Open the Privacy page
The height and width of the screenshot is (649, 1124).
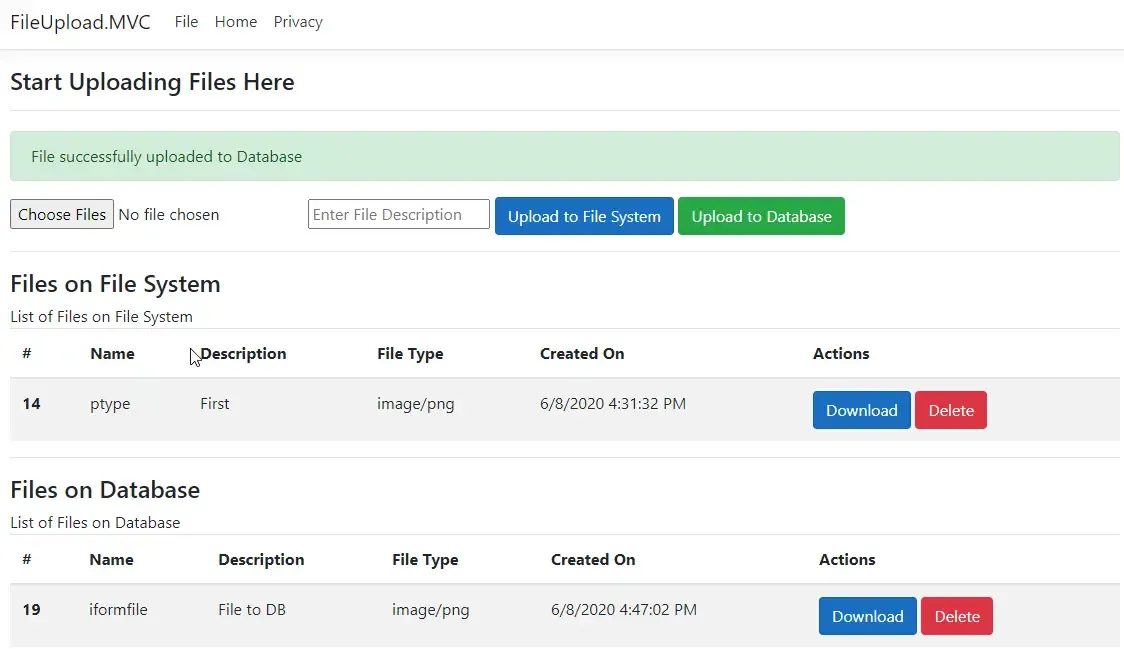point(297,21)
